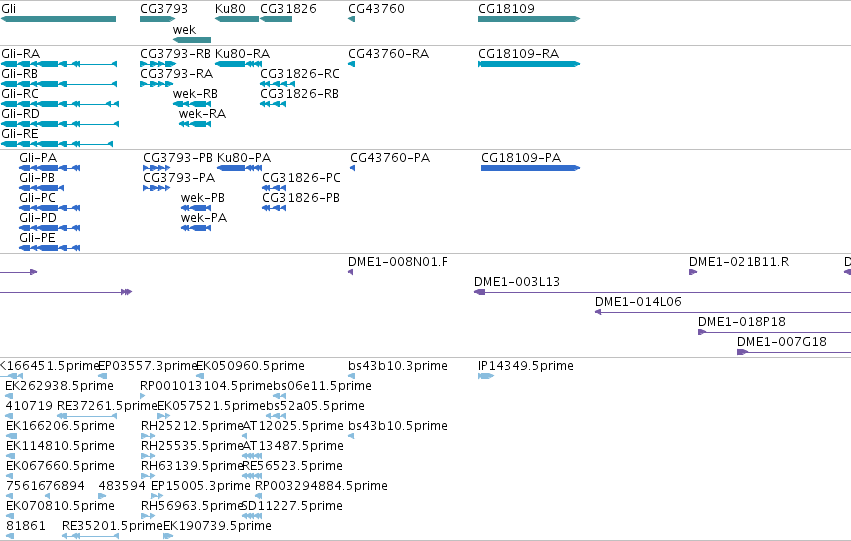851x541 pixels.
Task: Click the DME1-008N01.F clone marker
Action: 351,272
